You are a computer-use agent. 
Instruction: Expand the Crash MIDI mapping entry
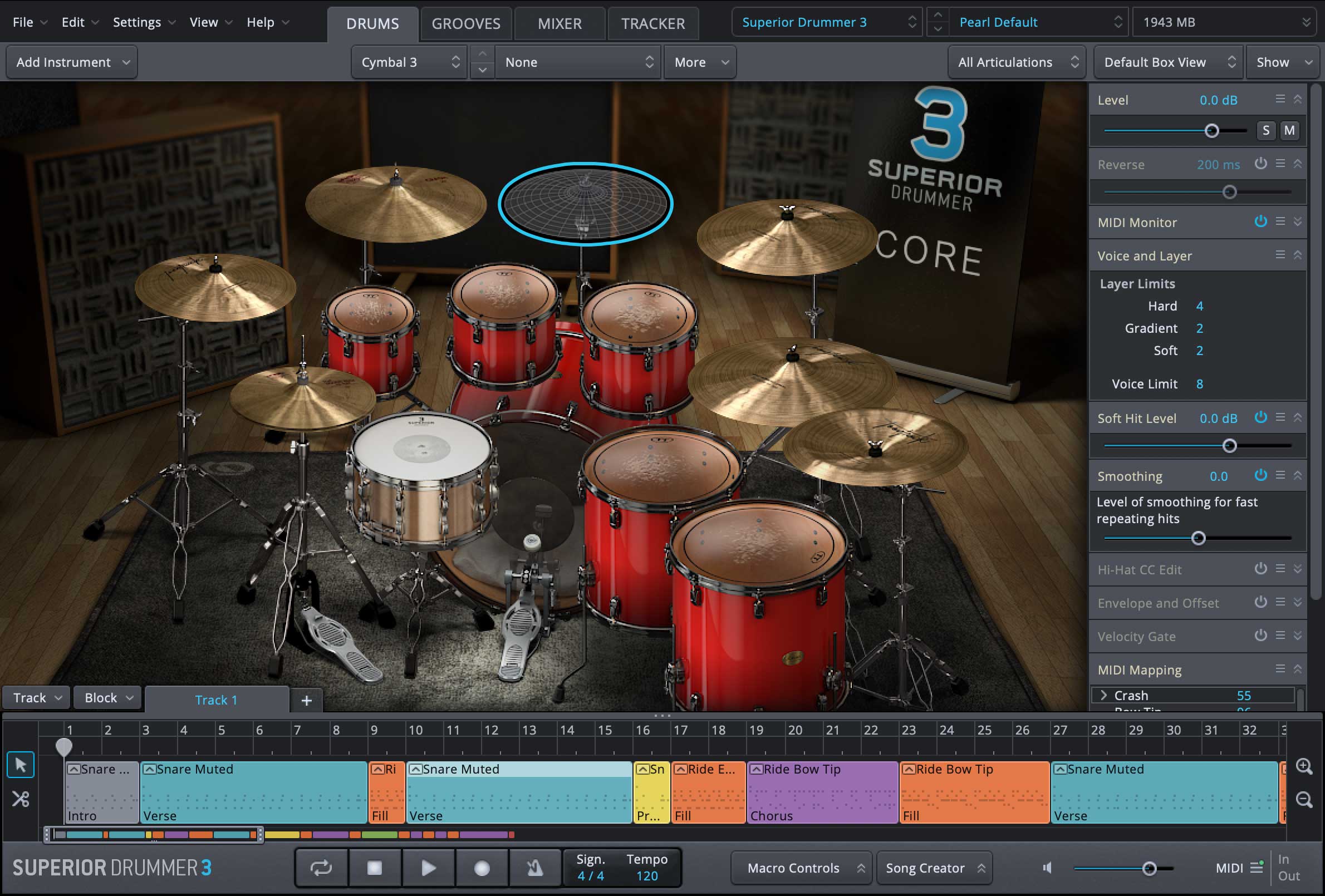click(x=1104, y=695)
